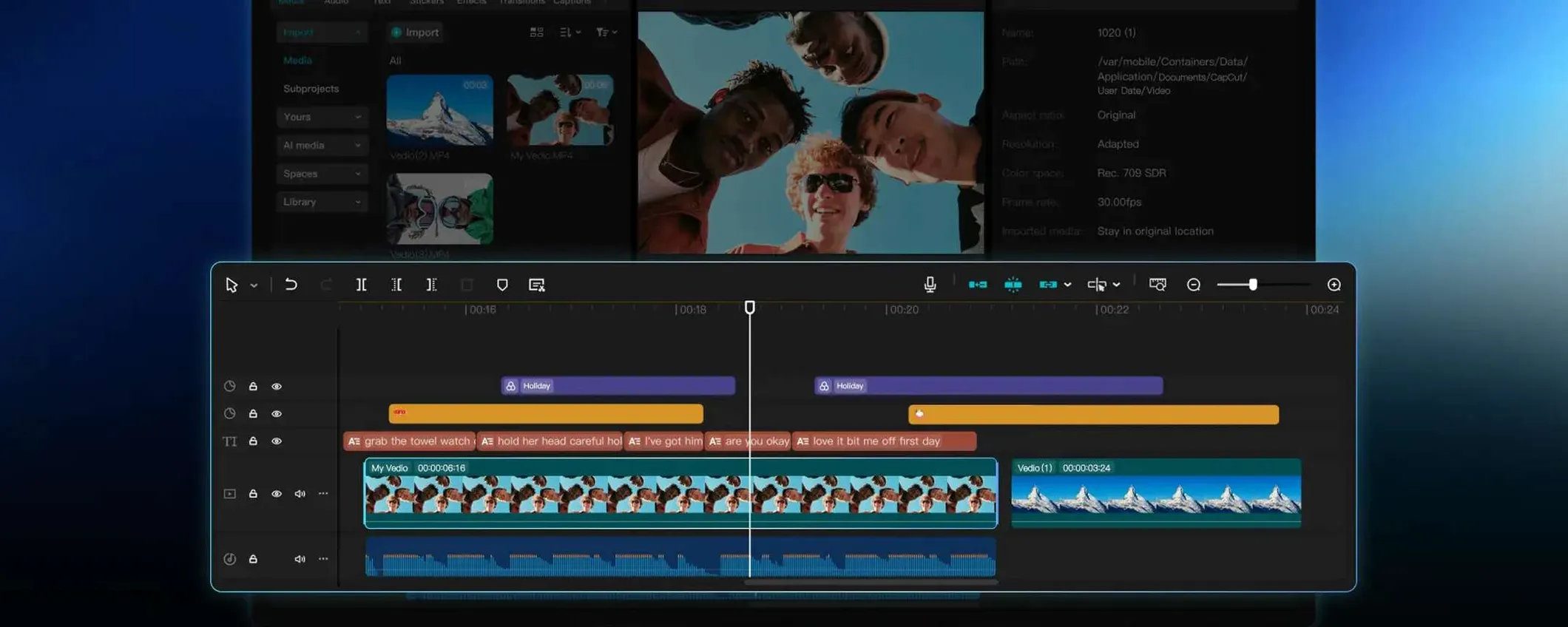Screen dimensions: 1568x627
Task: Hide the first Holiday effect track
Action: (x=277, y=387)
